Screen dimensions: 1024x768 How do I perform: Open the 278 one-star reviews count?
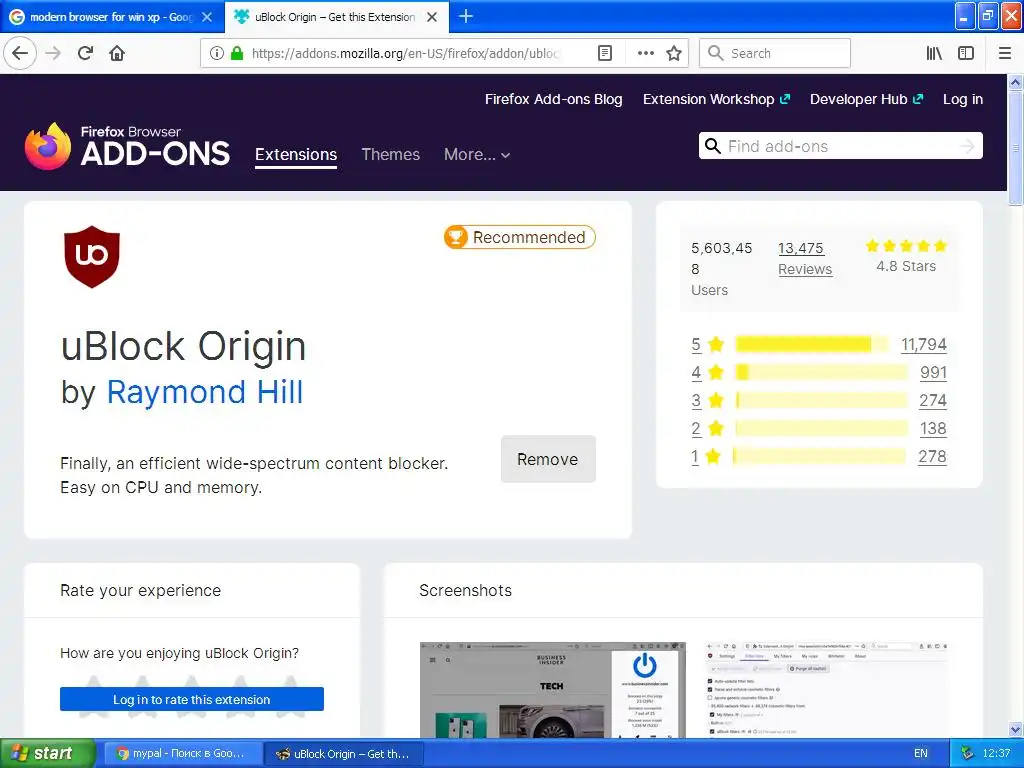(932, 456)
